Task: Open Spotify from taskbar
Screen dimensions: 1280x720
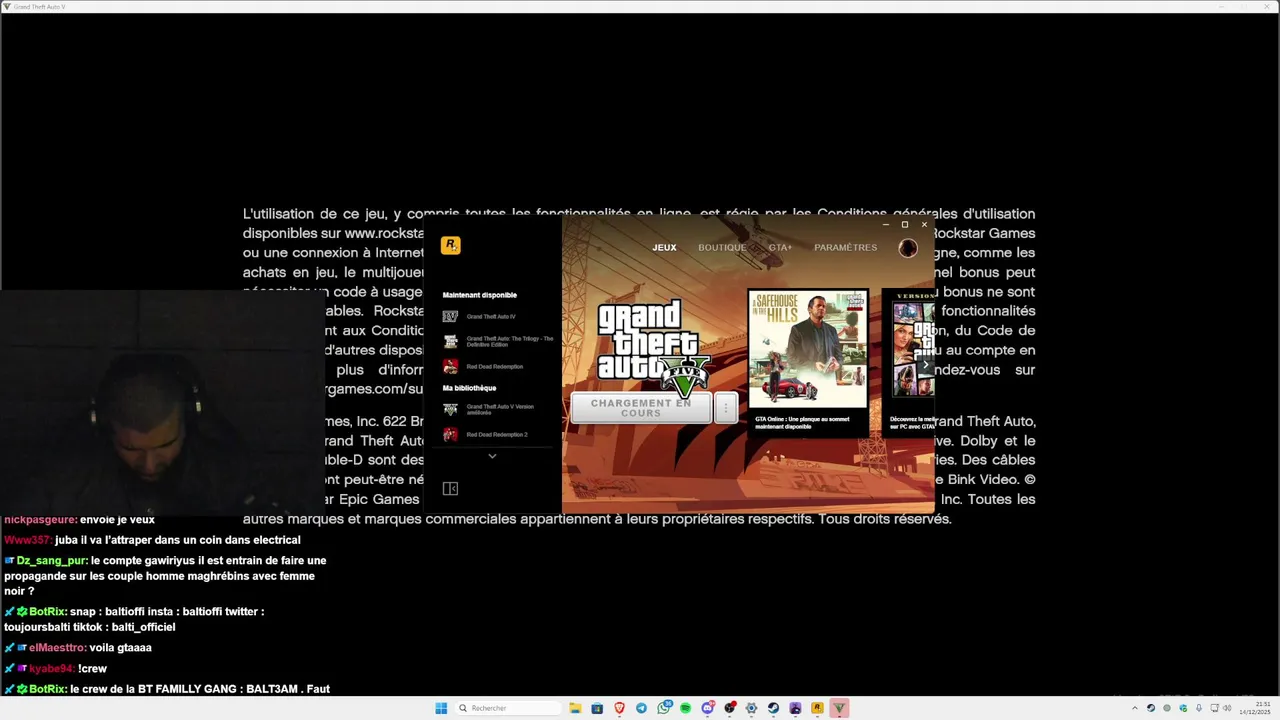Action: click(685, 708)
